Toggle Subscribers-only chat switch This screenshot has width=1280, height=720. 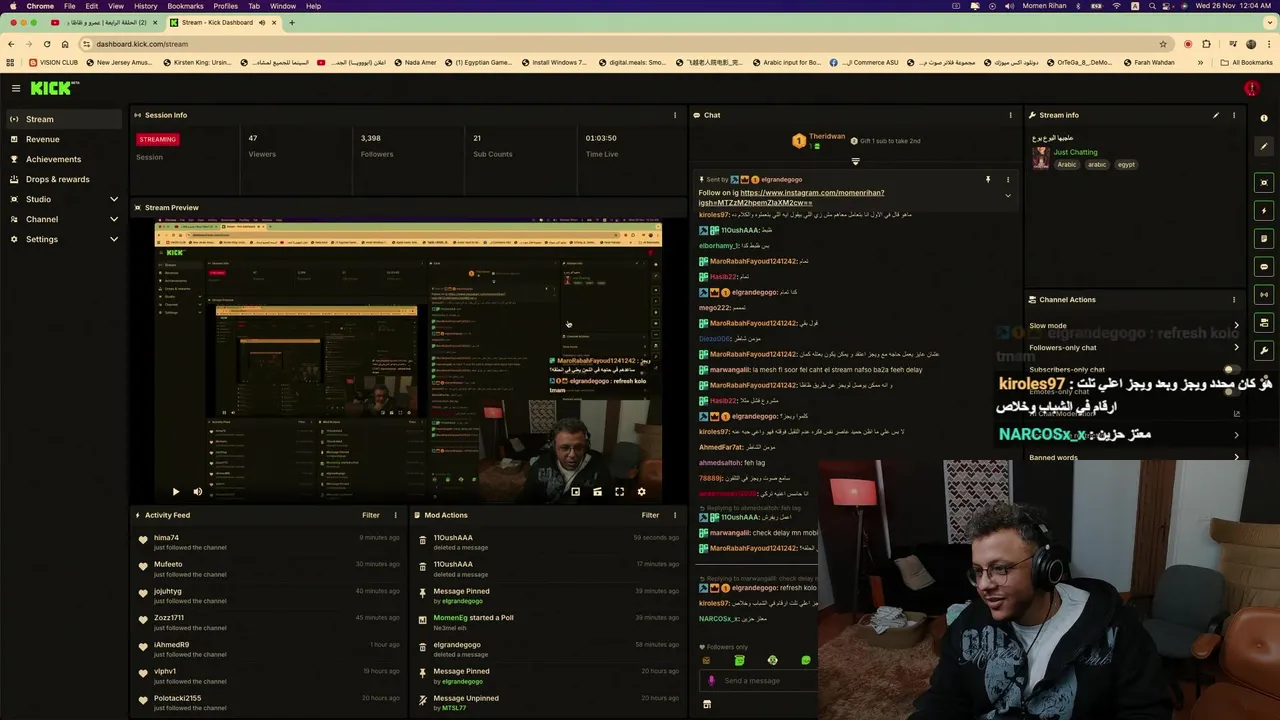(x=1232, y=370)
